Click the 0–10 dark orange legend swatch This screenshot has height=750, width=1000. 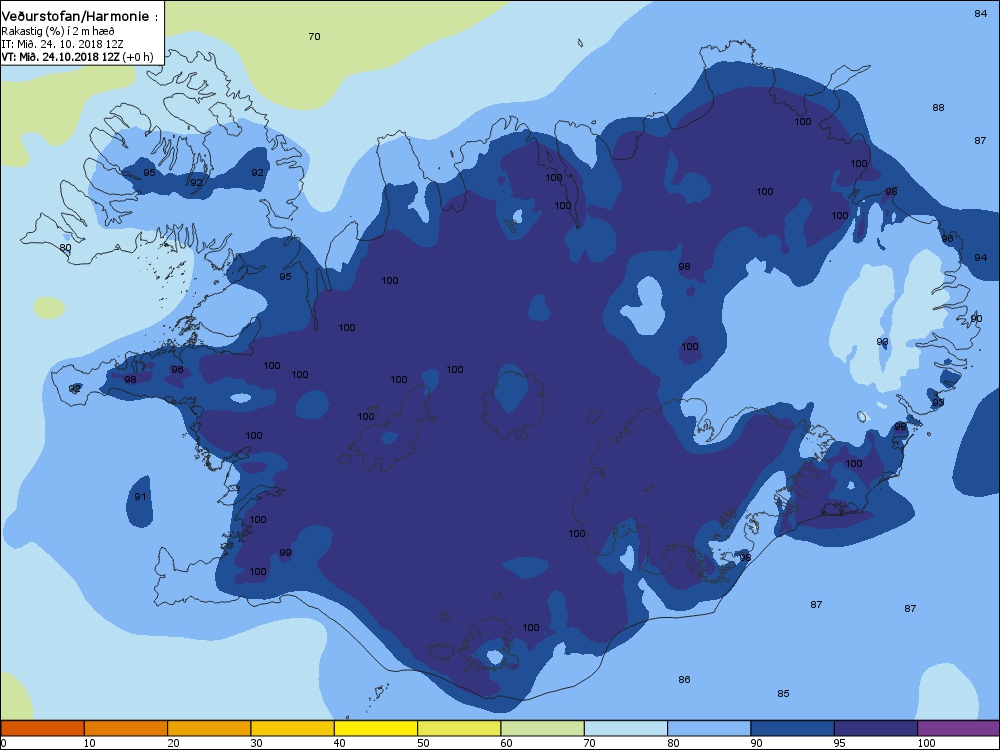coord(42,728)
